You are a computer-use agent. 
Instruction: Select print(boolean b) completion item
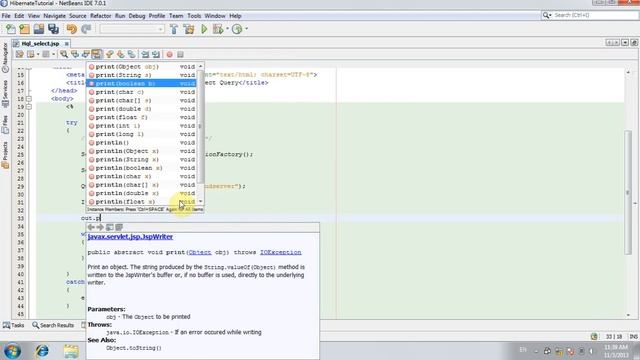(x=141, y=83)
